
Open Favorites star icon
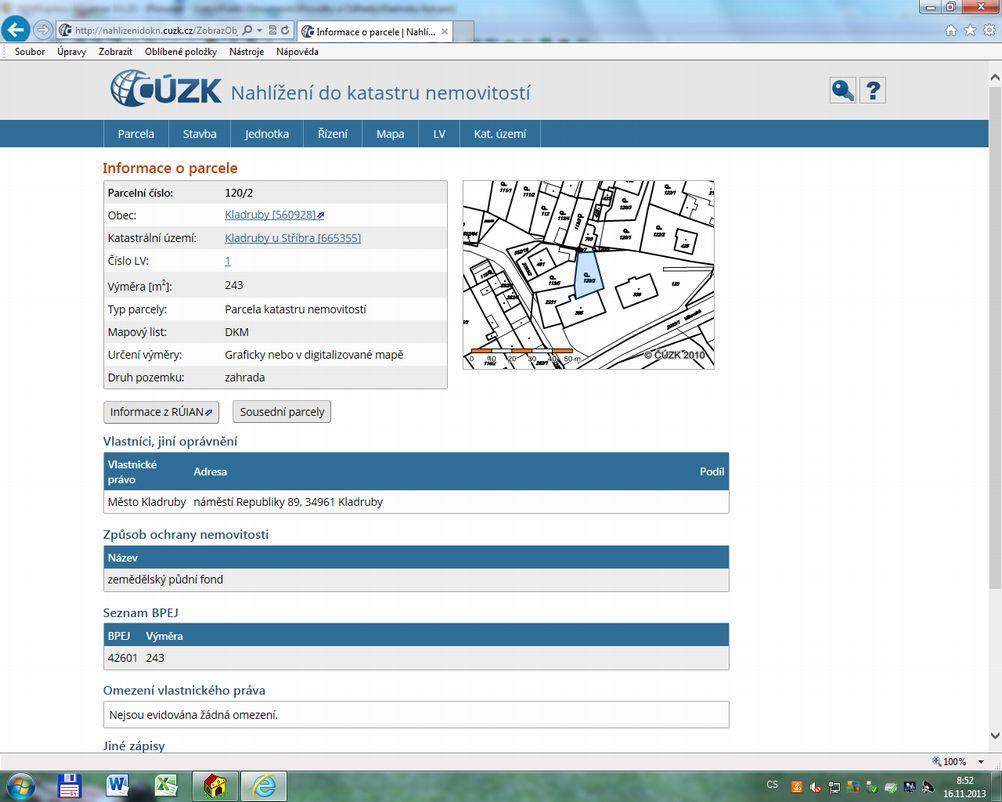970,30
